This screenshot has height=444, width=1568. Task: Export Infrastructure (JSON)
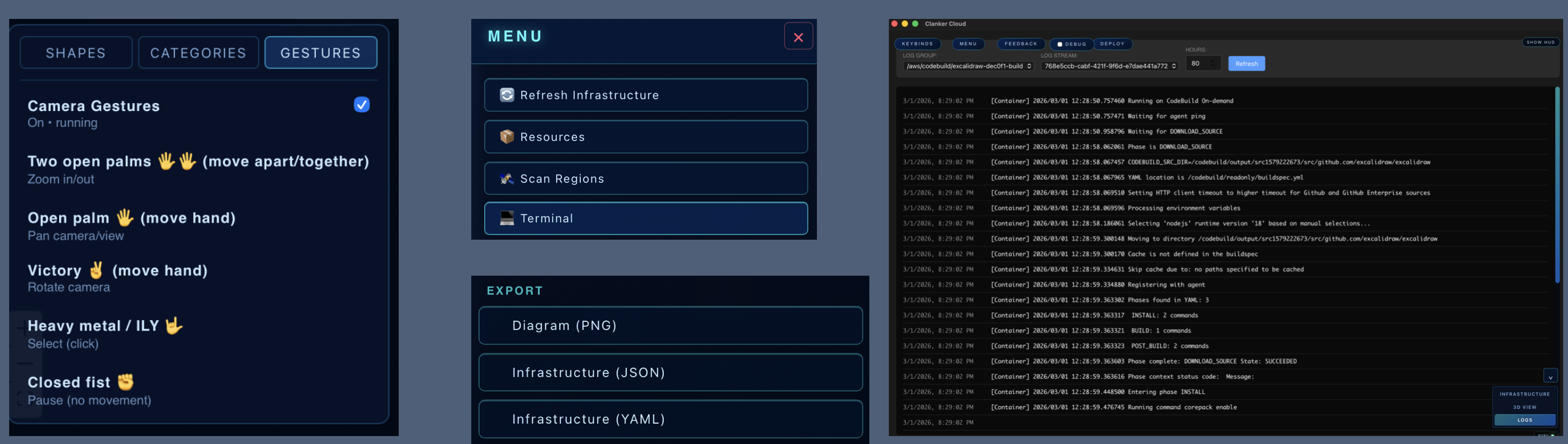tap(670, 373)
